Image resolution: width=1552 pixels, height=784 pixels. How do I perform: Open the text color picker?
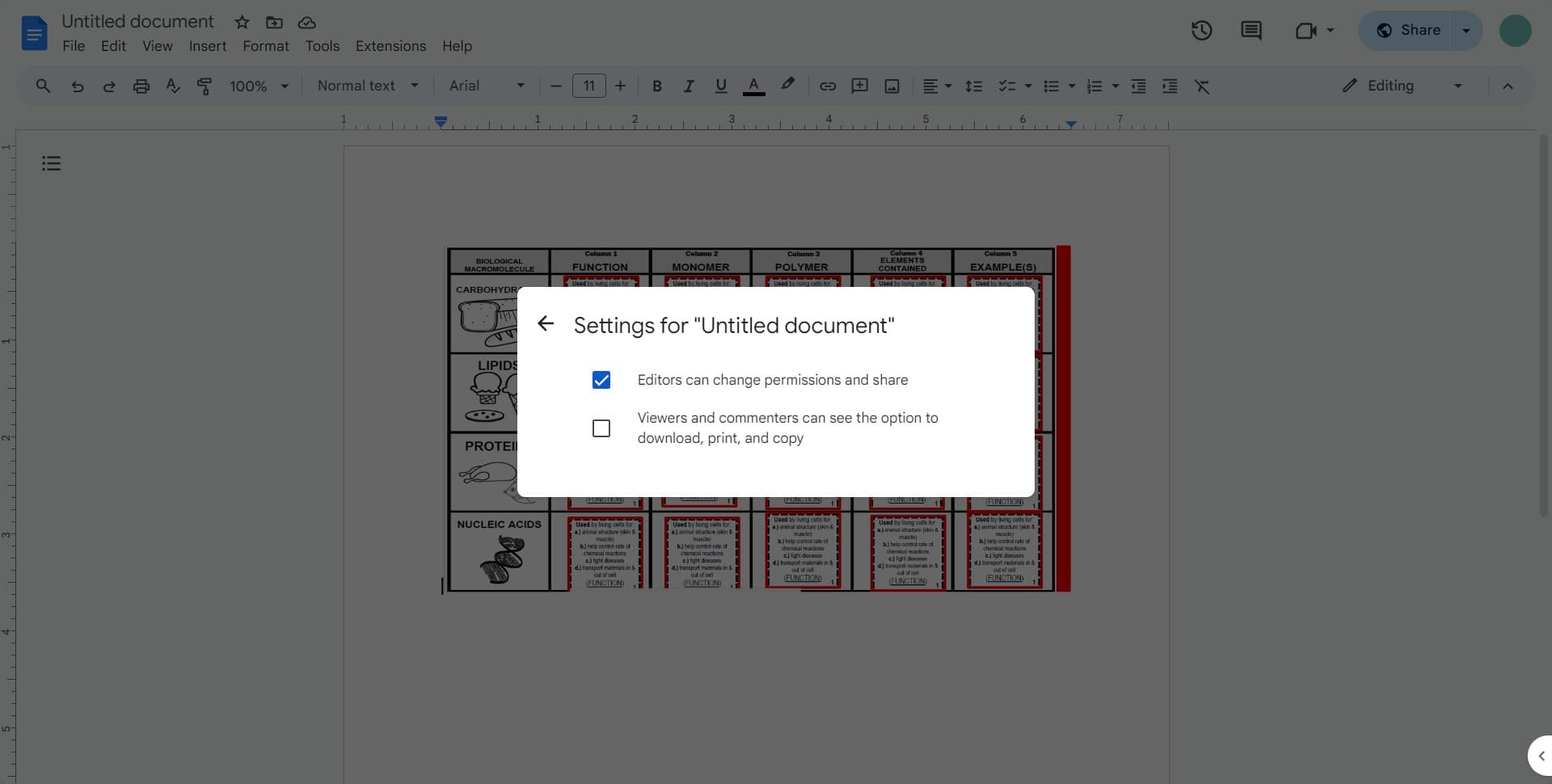click(753, 86)
